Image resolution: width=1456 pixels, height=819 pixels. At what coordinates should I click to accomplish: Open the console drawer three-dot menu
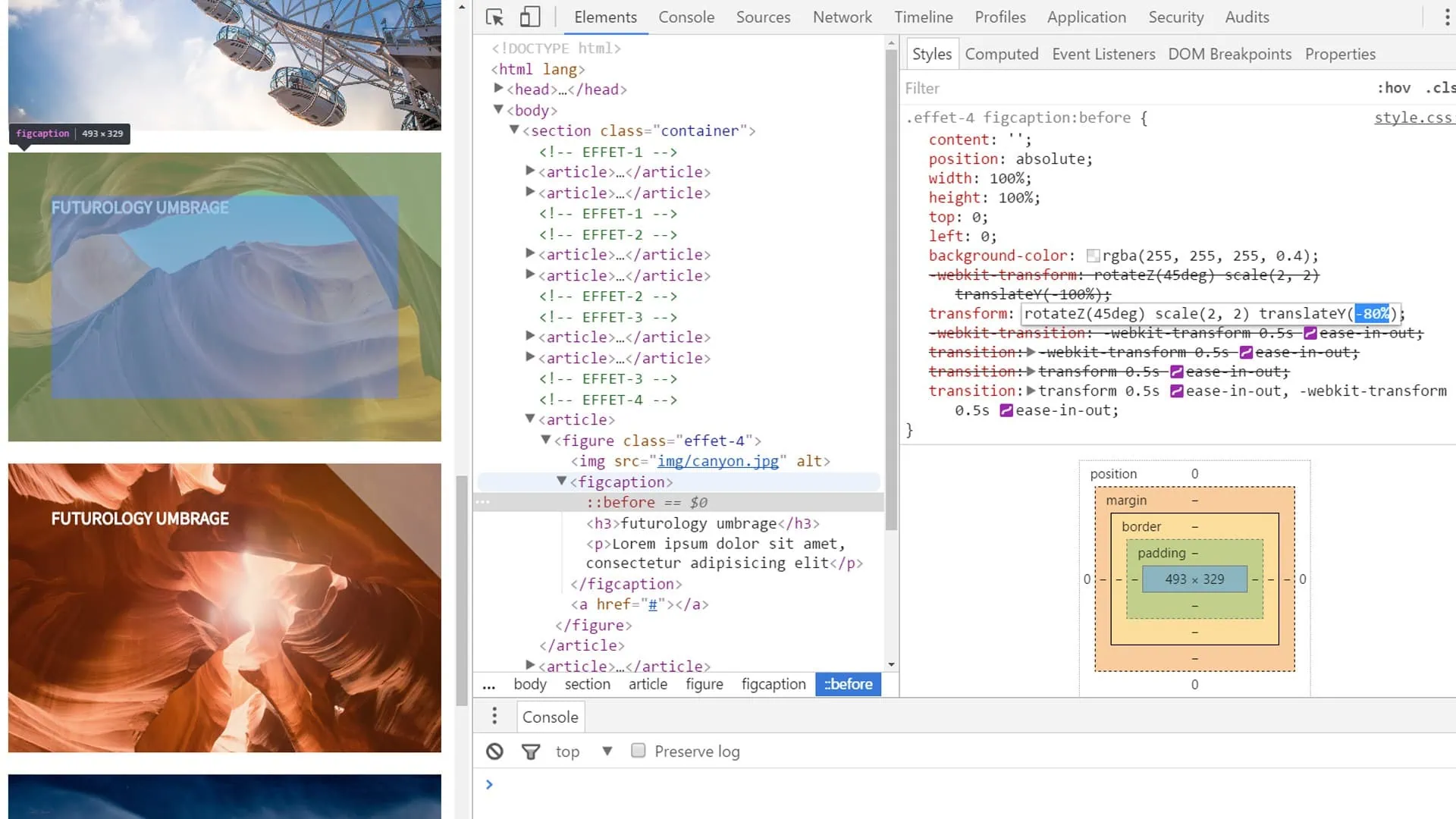[x=494, y=716]
